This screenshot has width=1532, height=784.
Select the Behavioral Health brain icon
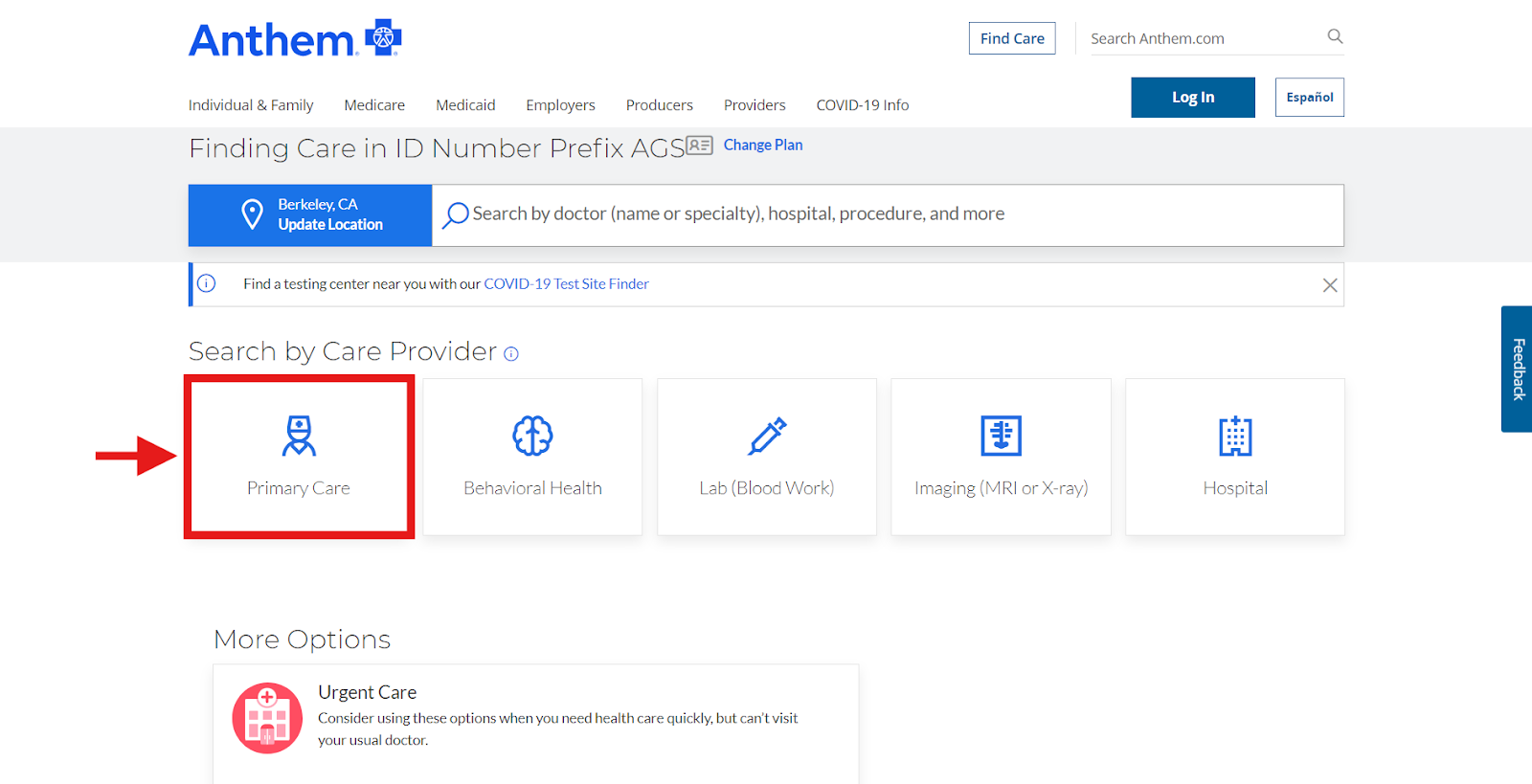coord(532,436)
